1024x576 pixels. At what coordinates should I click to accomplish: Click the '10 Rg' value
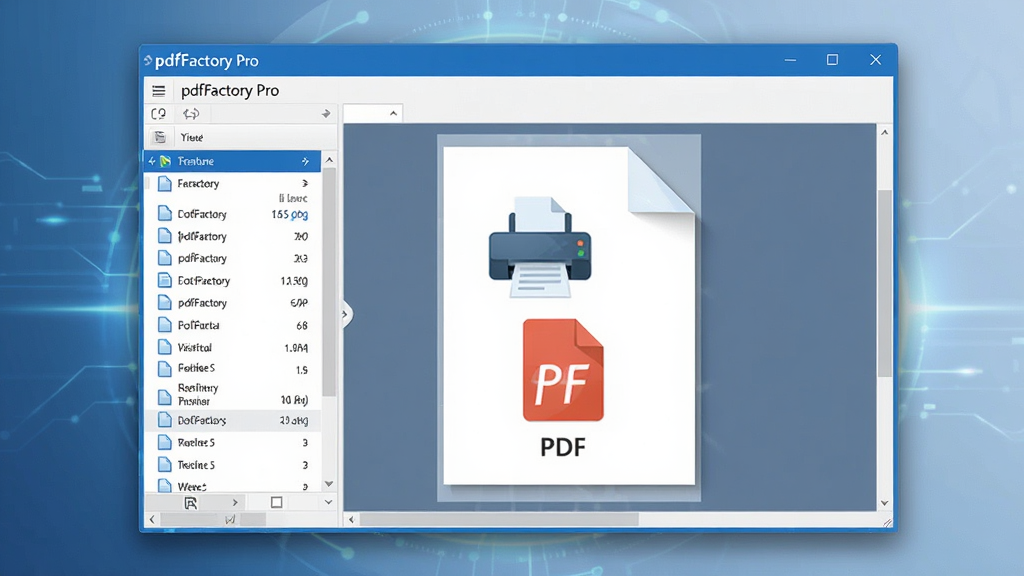click(294, 400)
